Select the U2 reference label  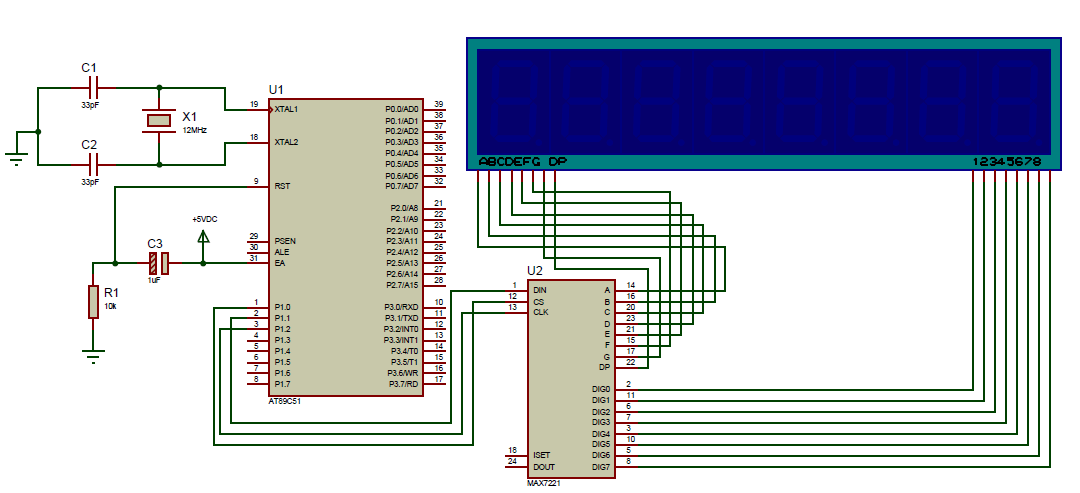click(534, 271)
